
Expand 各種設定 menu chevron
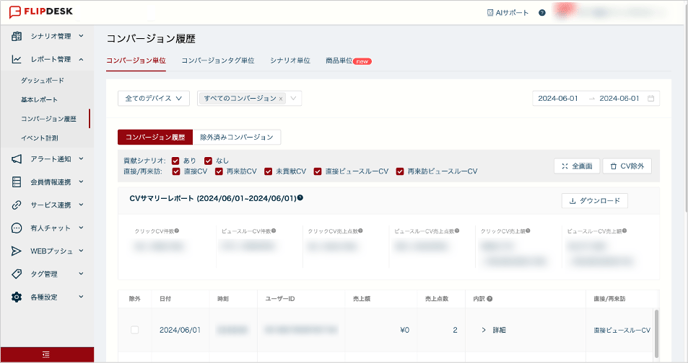pyautogui.click(x=81, y=297)
